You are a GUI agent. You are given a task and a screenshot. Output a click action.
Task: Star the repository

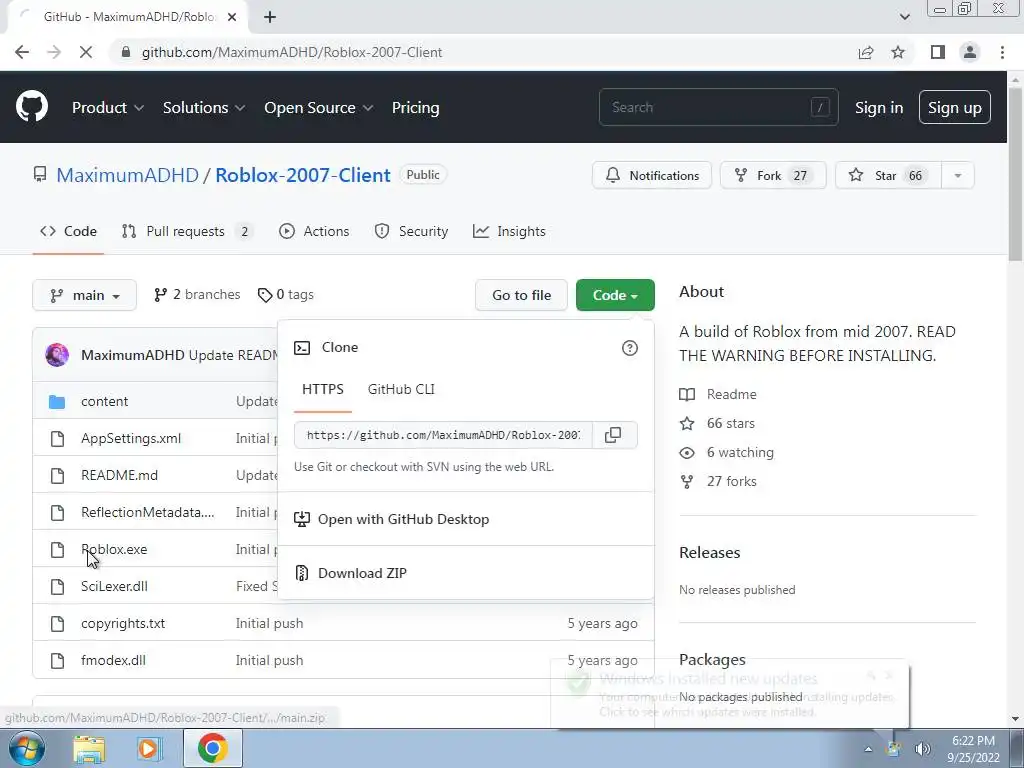click(888, 176)
